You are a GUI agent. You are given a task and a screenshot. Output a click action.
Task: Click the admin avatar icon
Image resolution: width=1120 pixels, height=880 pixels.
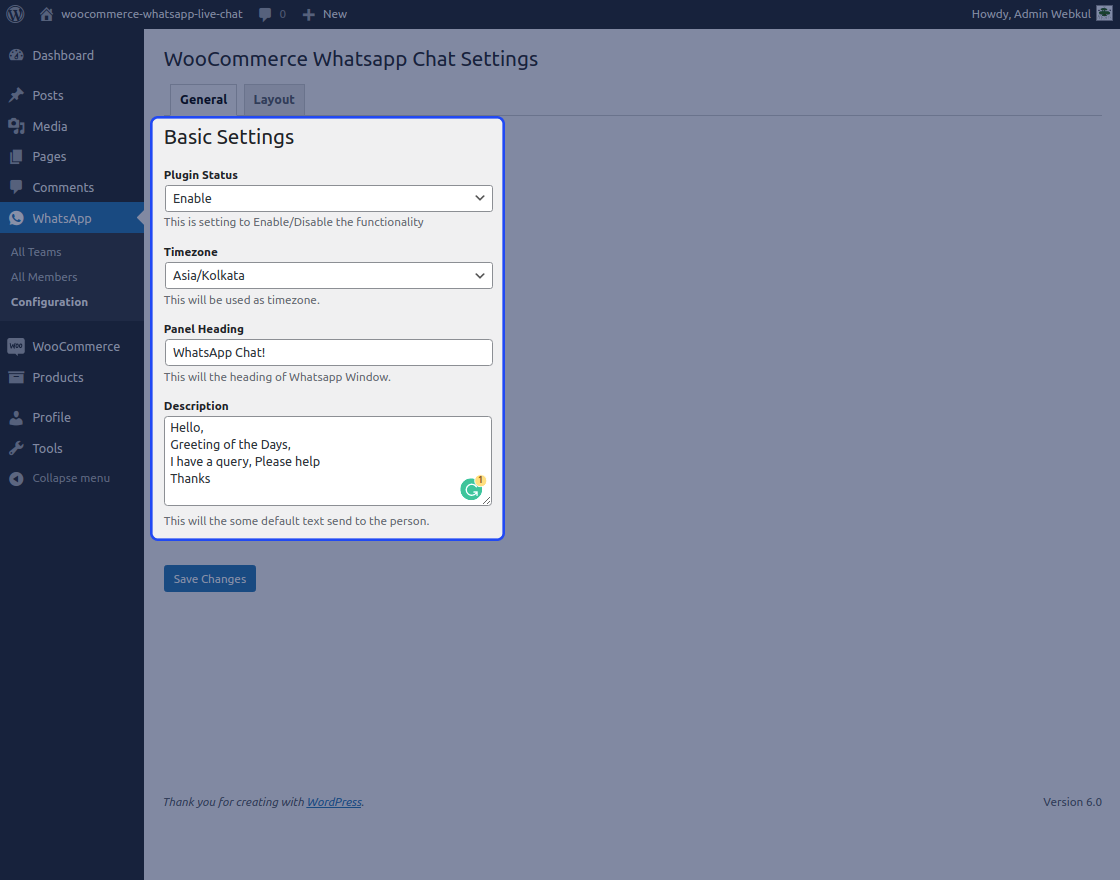(1104, 14)
